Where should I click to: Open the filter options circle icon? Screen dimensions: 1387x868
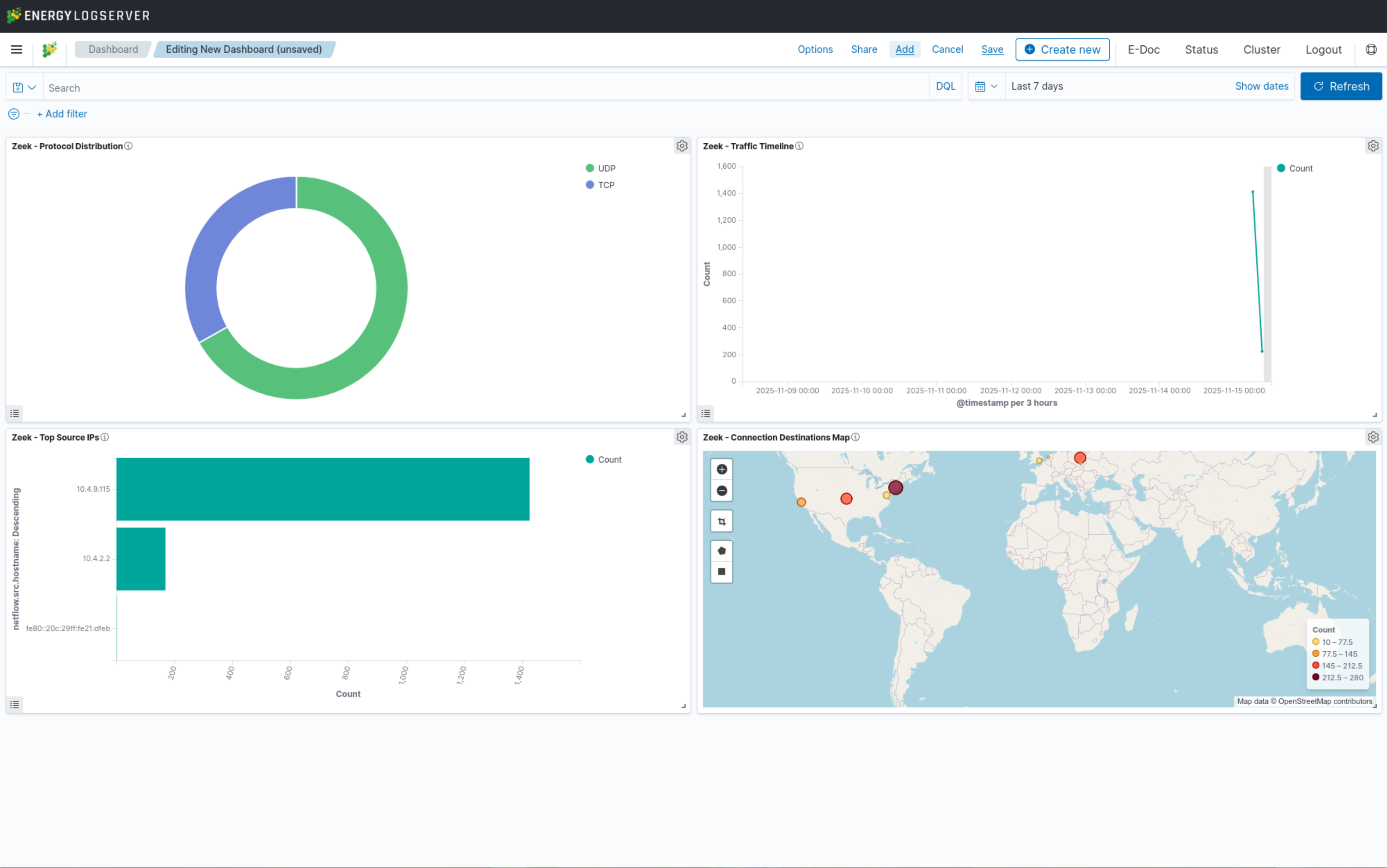pyautogui.click(x=14, y=114)
